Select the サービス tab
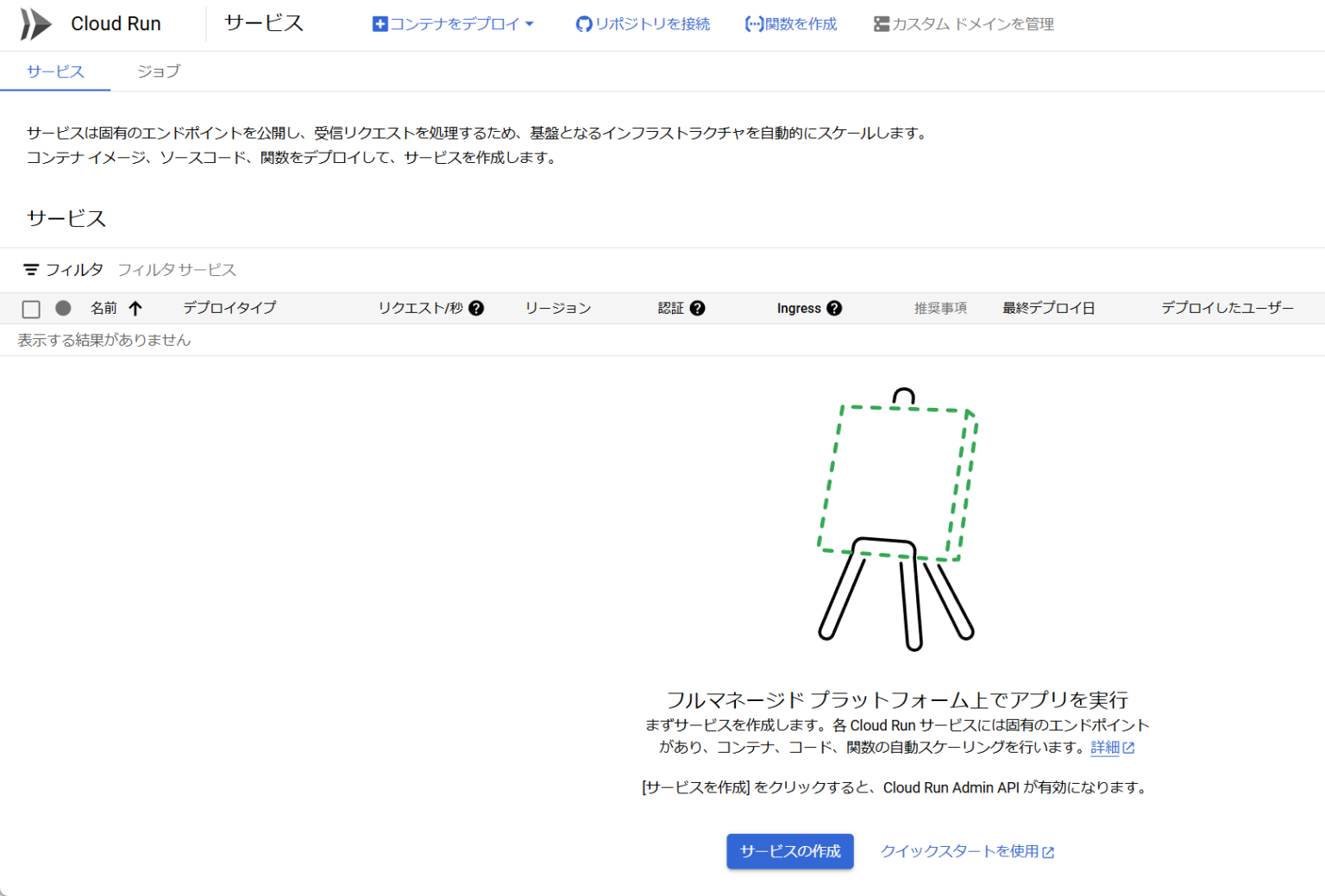This screenshot has height=896, width=1325. pyautogui.click(x=55, y=72)
